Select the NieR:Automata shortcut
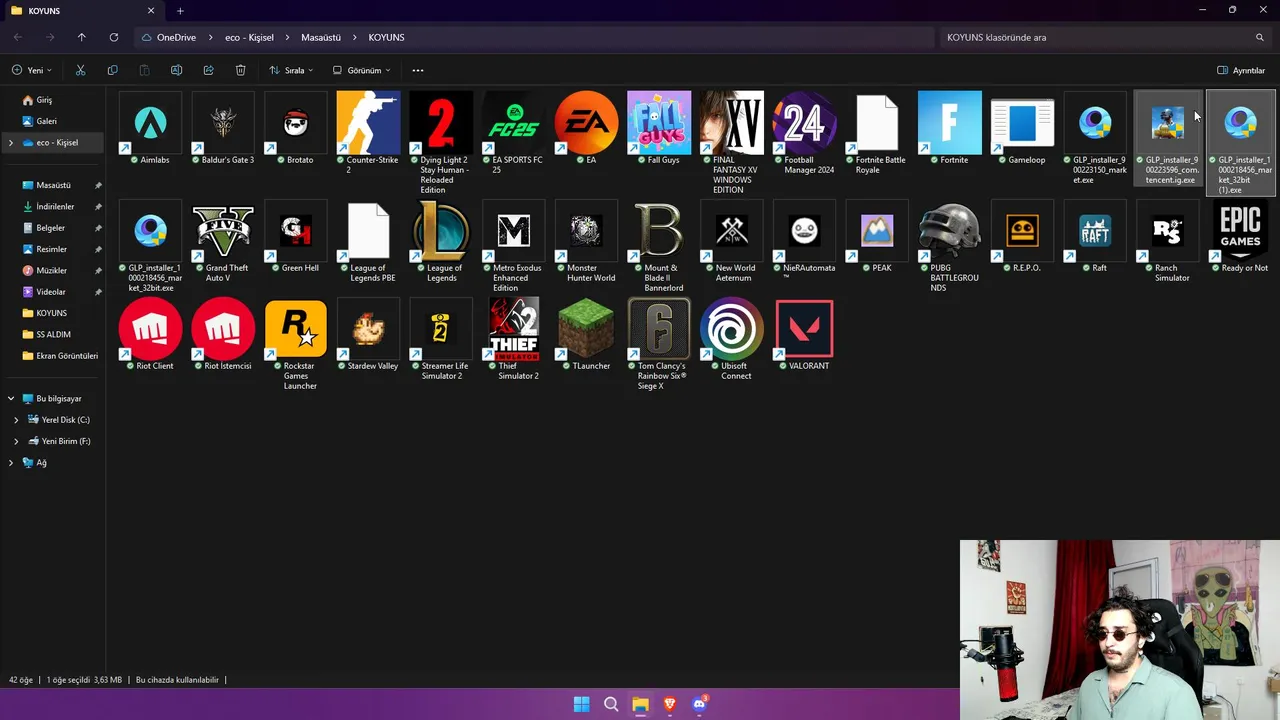Image resolution: width=1280 pixels, height=720 pixels. coord(804,231)
